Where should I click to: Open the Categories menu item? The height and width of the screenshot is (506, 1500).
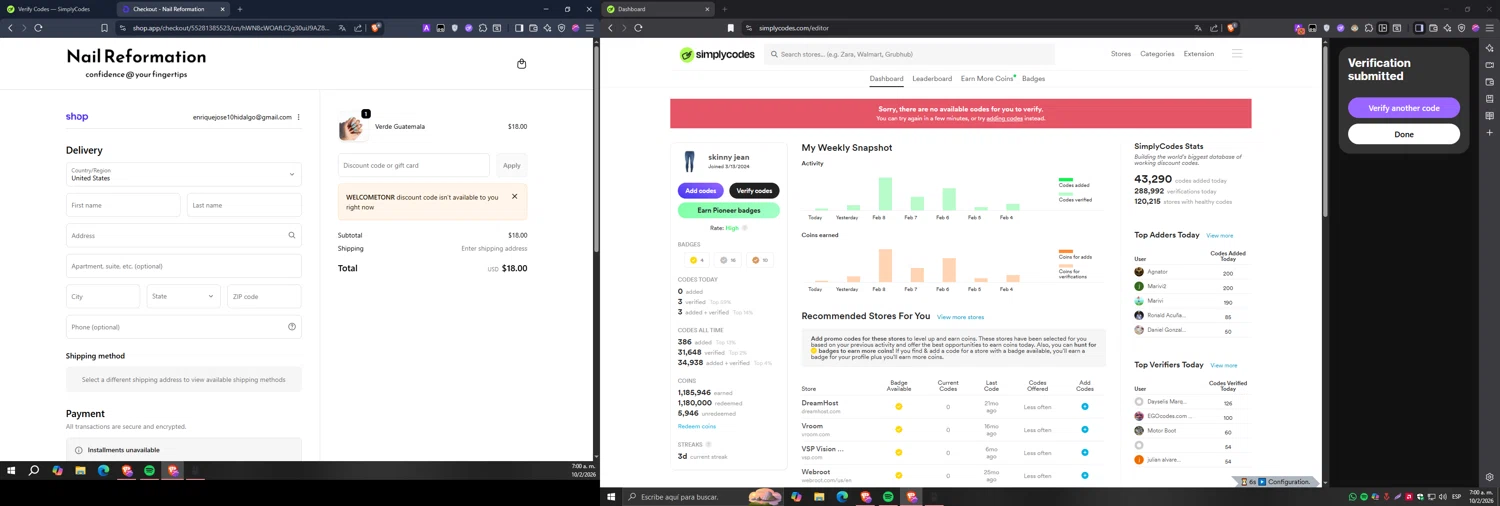[x=1157, y=54]
